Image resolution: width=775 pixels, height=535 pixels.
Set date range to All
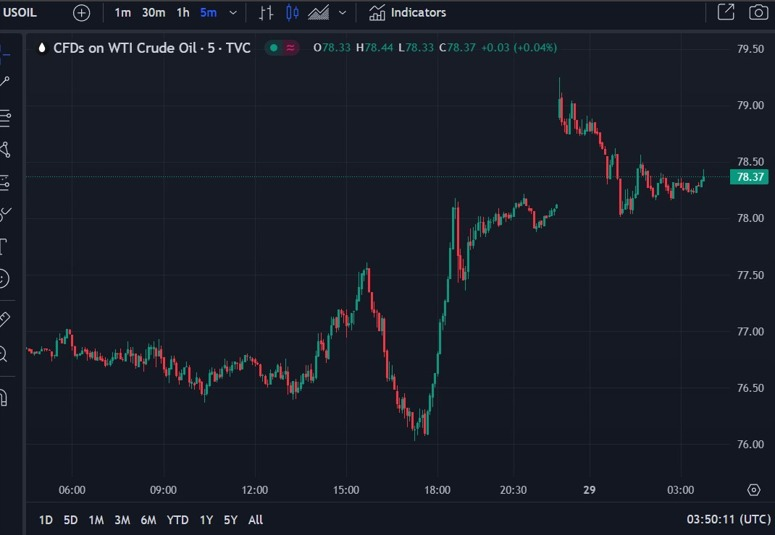256,520
